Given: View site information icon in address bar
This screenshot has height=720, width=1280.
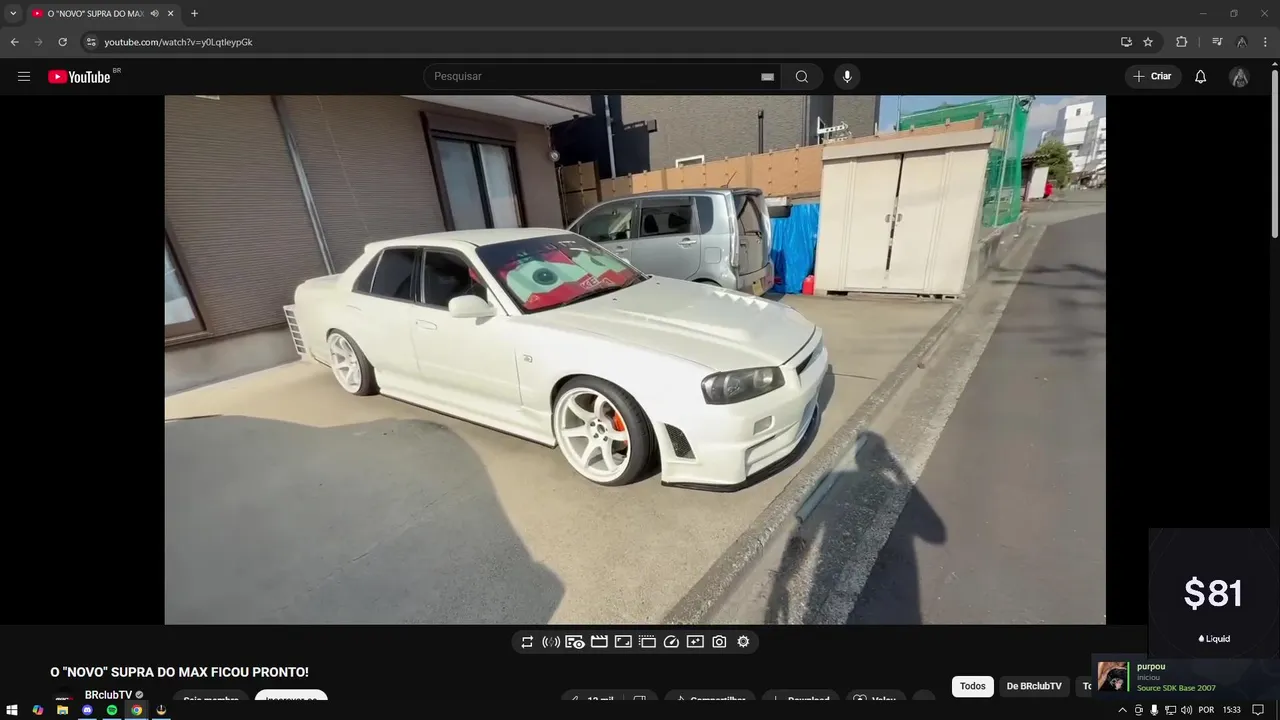Looking at the screenshot, I should [x=90, y=42].
